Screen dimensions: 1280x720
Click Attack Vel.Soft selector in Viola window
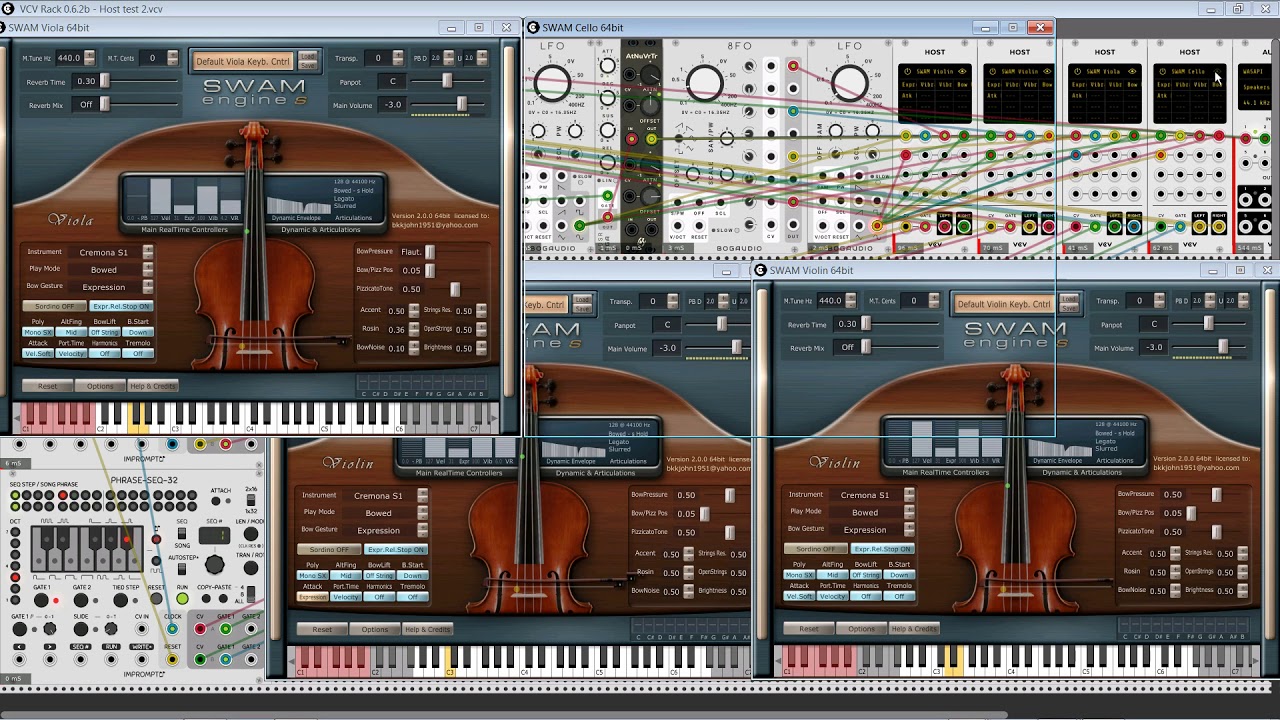(x=38, y=353)
